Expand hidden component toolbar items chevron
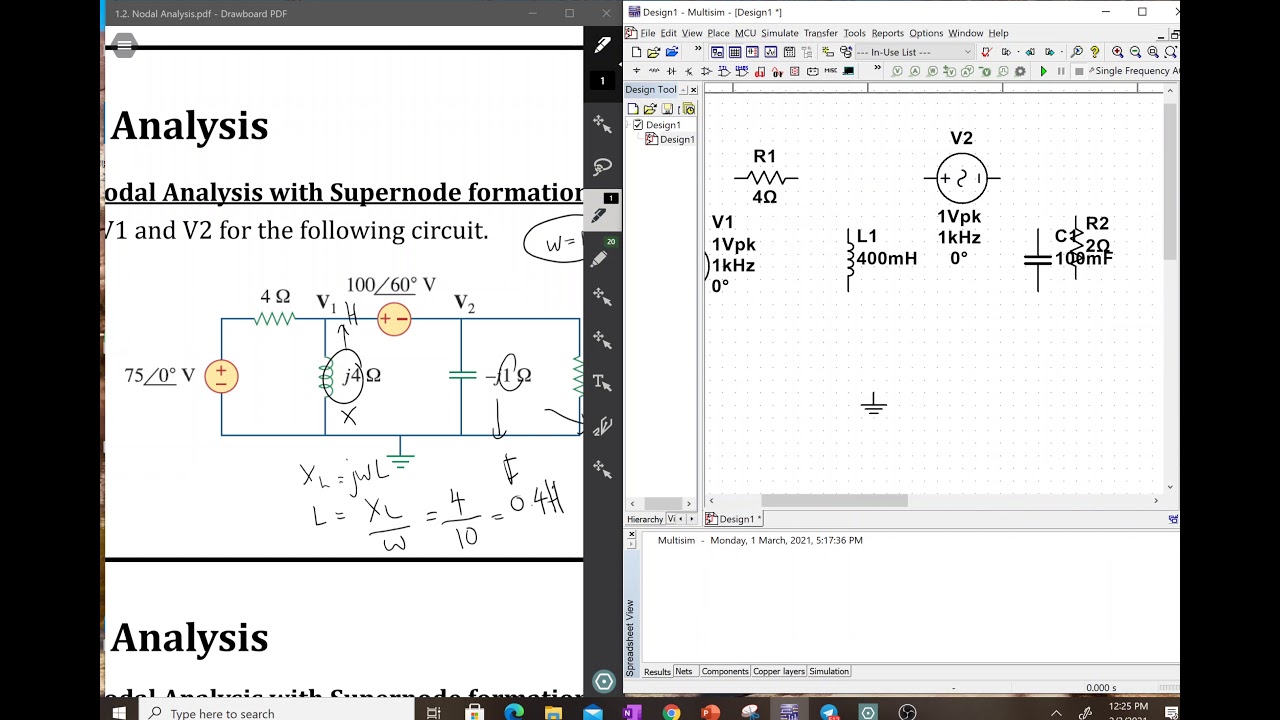Screen dimensions: 1280x720 tap(877, 68)
